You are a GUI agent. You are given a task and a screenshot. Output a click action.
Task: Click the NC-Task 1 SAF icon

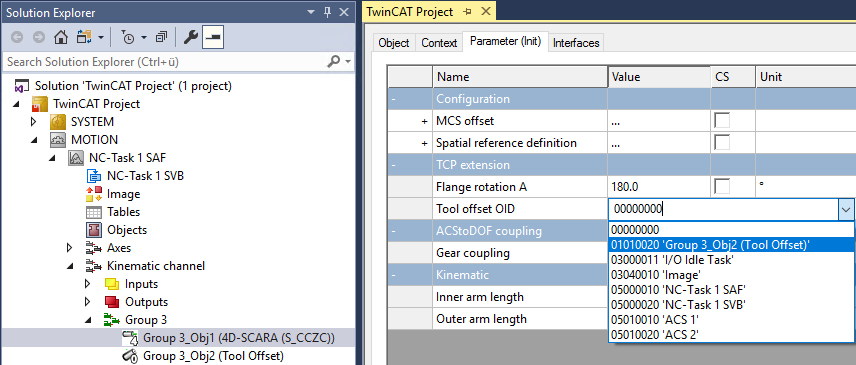pos(76,158)
